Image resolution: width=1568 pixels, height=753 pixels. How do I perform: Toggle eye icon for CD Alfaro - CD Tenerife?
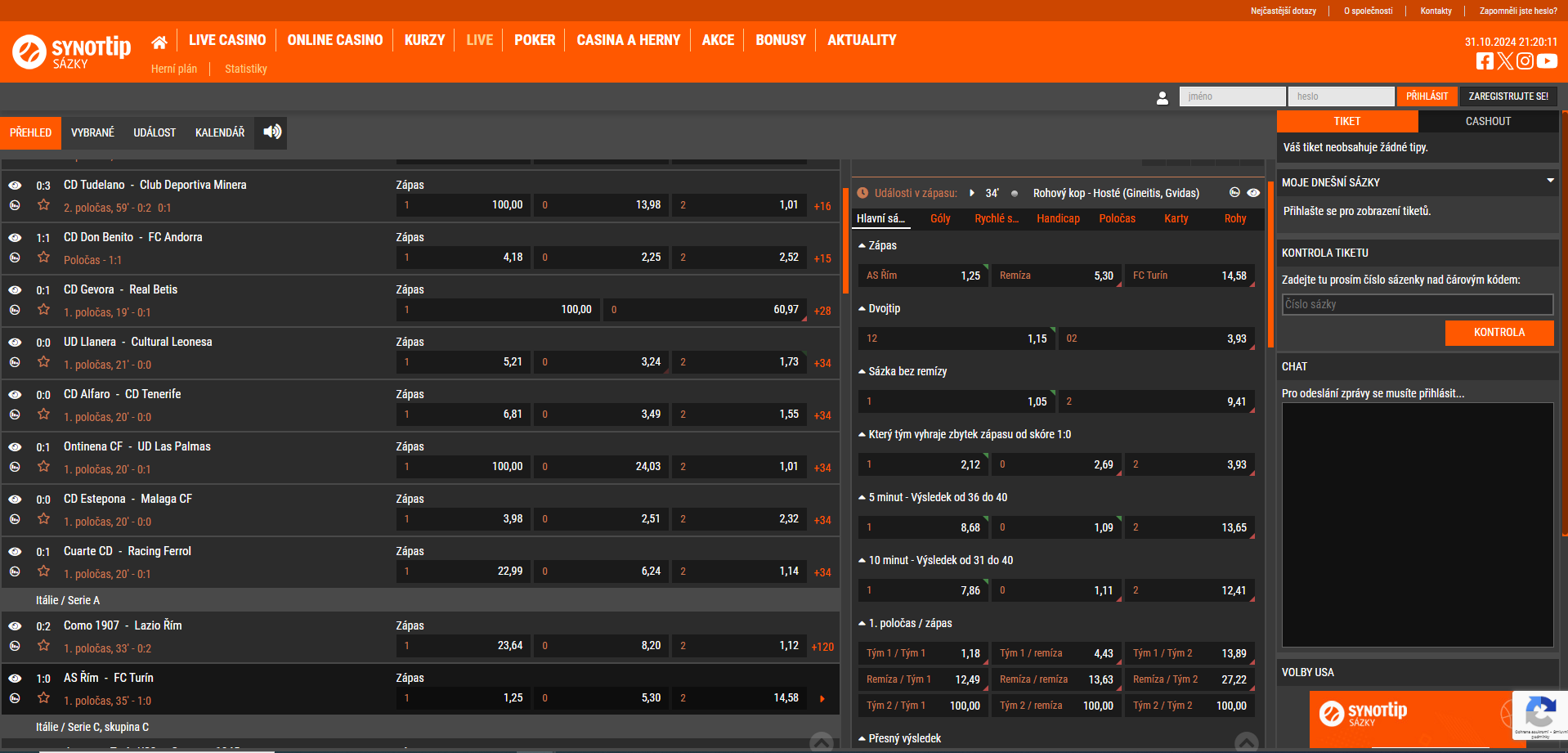pos(15,395)
